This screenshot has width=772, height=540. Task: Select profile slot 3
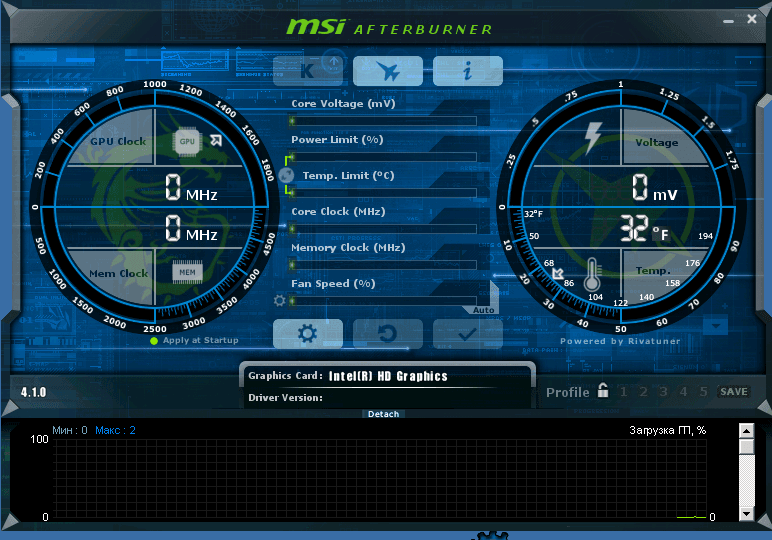[663, 392]
